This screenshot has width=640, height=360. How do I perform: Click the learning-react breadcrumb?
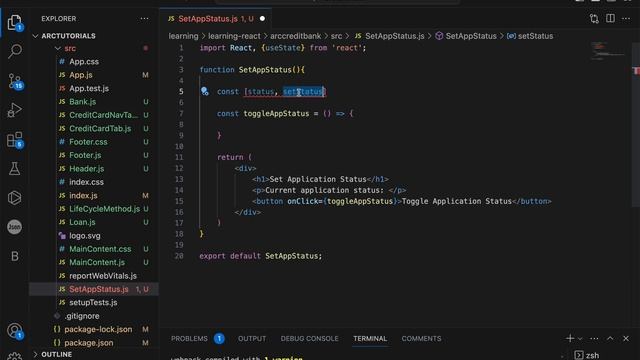[x=234, y=36]
